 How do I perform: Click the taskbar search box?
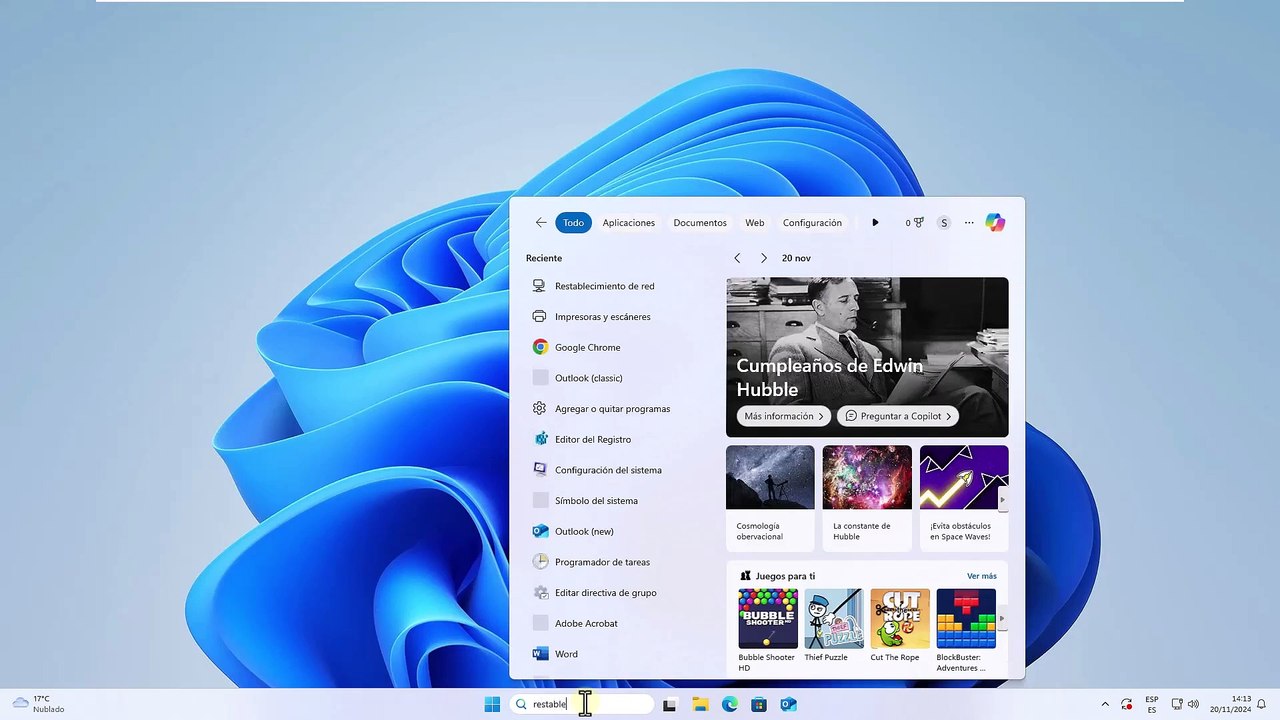[582, 704]
